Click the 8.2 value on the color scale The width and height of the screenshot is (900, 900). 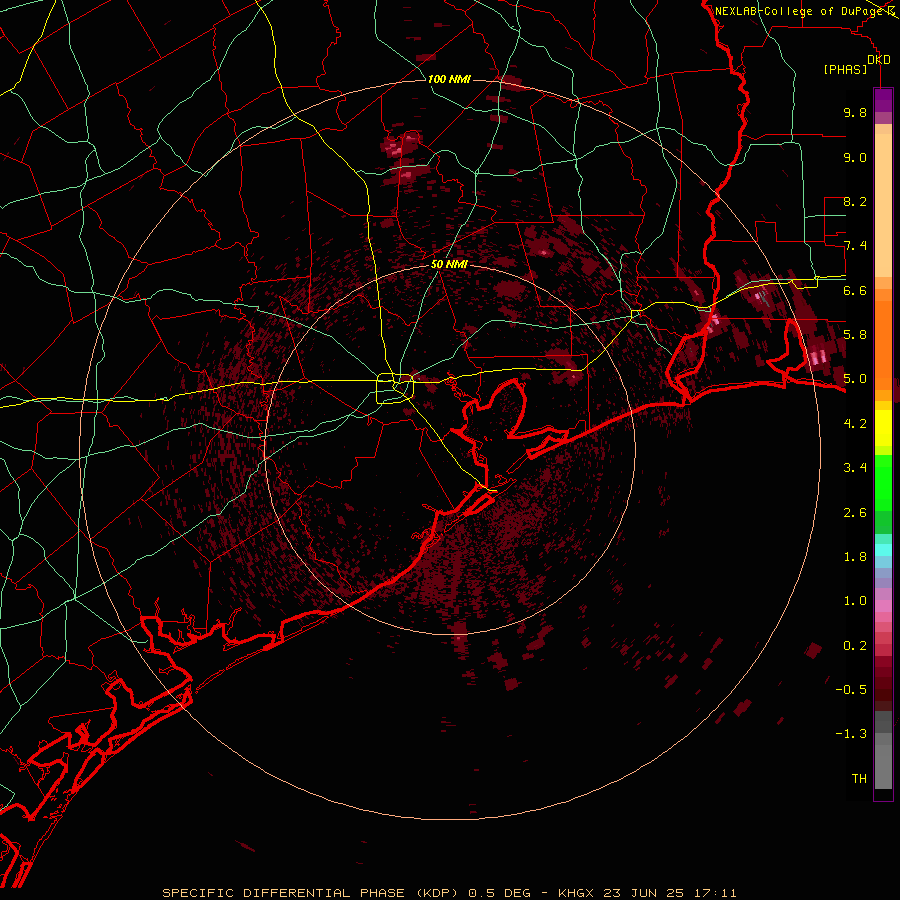855,201
